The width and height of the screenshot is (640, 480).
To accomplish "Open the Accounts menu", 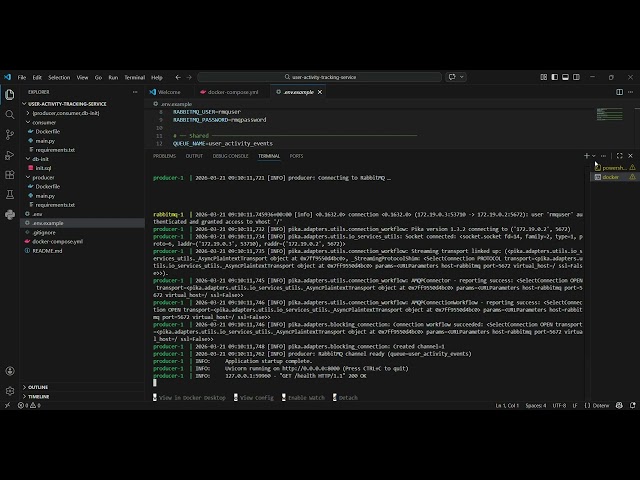I will click(x=10, y=371).
